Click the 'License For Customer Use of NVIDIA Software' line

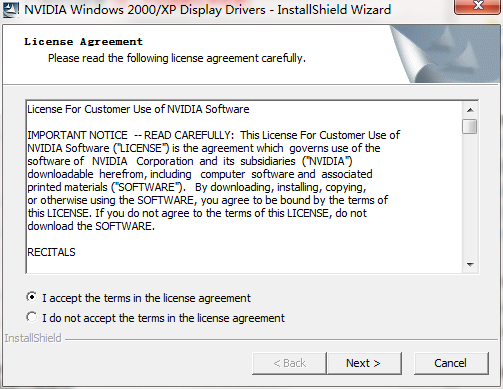coord(138,109)
